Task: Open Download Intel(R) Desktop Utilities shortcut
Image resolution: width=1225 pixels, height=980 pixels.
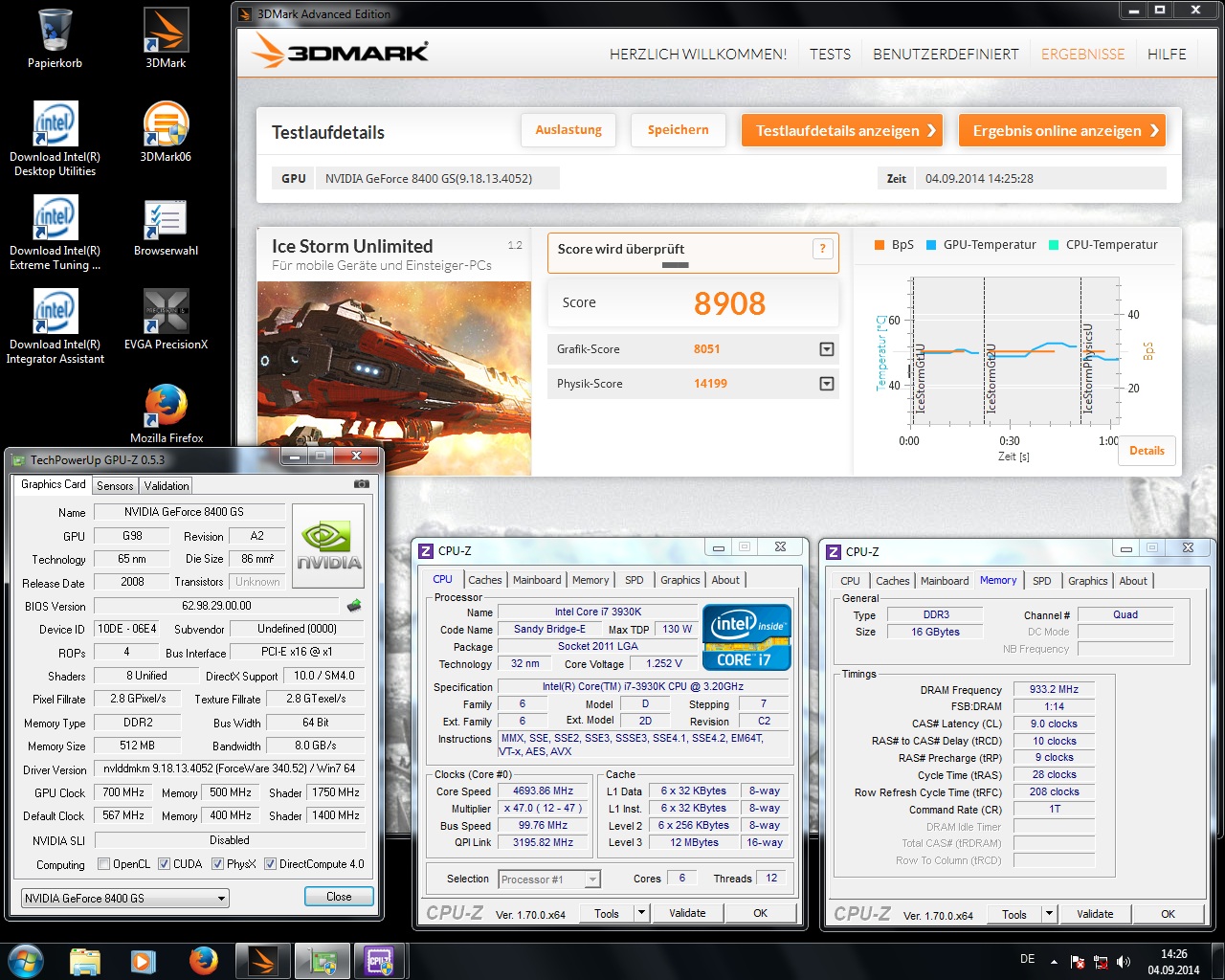Action: coord(56,139)
